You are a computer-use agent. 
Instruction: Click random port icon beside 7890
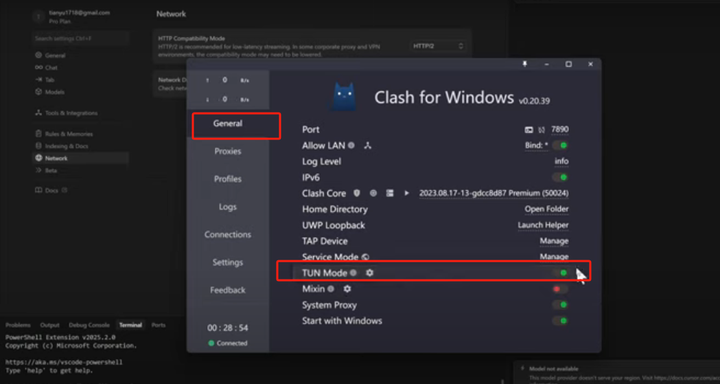[x=542, y=130]
